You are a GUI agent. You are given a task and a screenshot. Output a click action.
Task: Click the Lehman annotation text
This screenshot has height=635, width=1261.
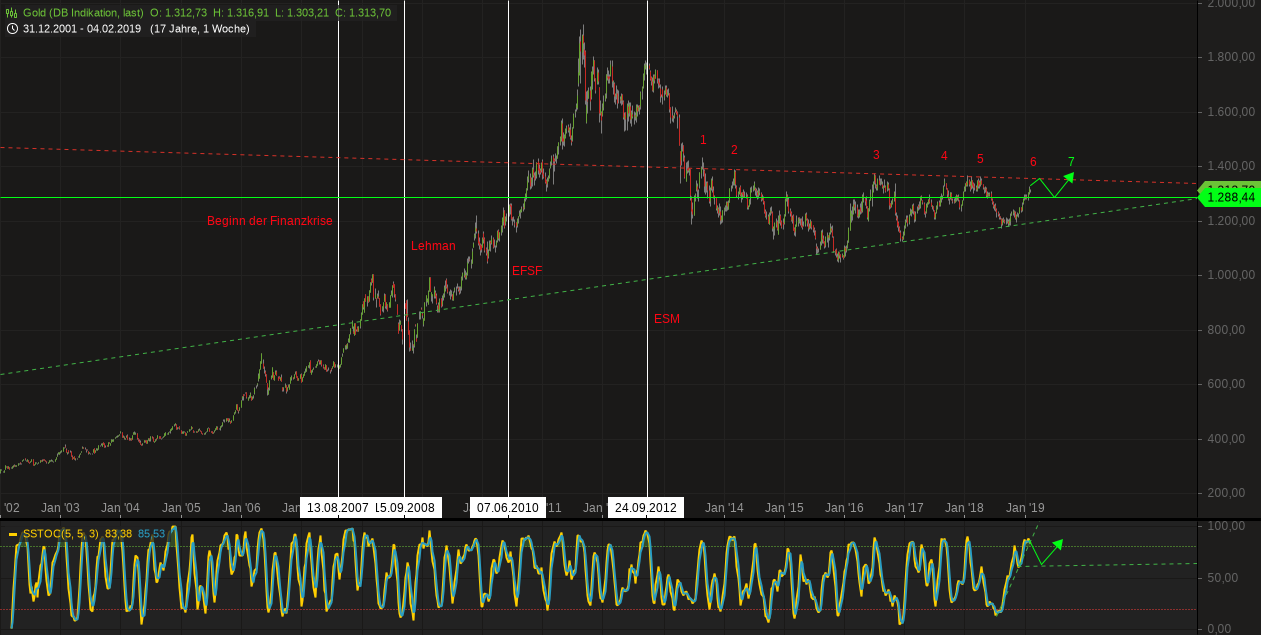(x=433, y=245)
